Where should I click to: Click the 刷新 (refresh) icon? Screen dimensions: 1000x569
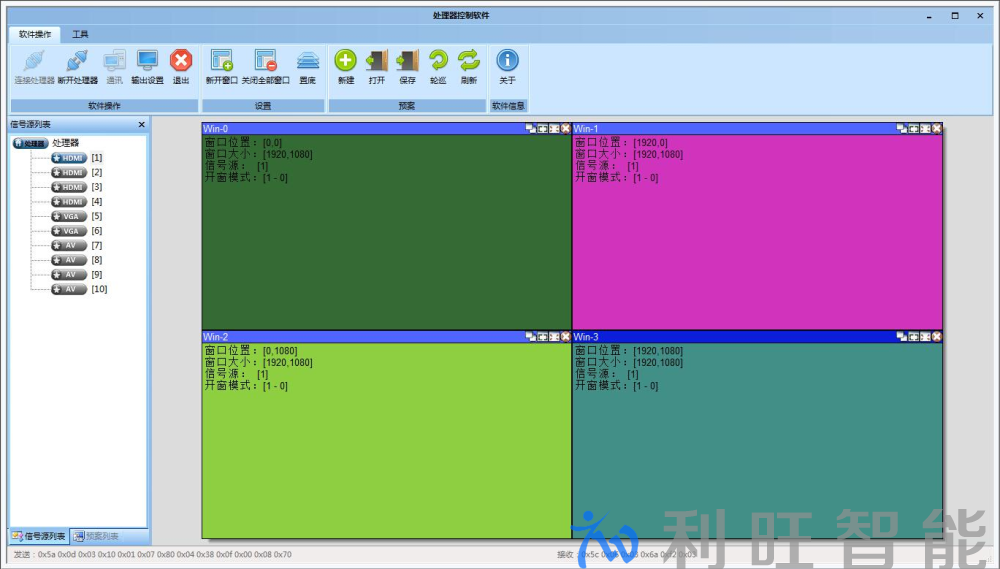click(469, 66)
